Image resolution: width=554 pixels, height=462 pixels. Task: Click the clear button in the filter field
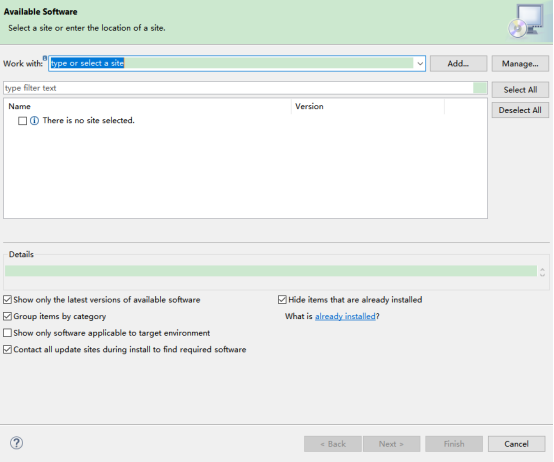click(479, 88)
